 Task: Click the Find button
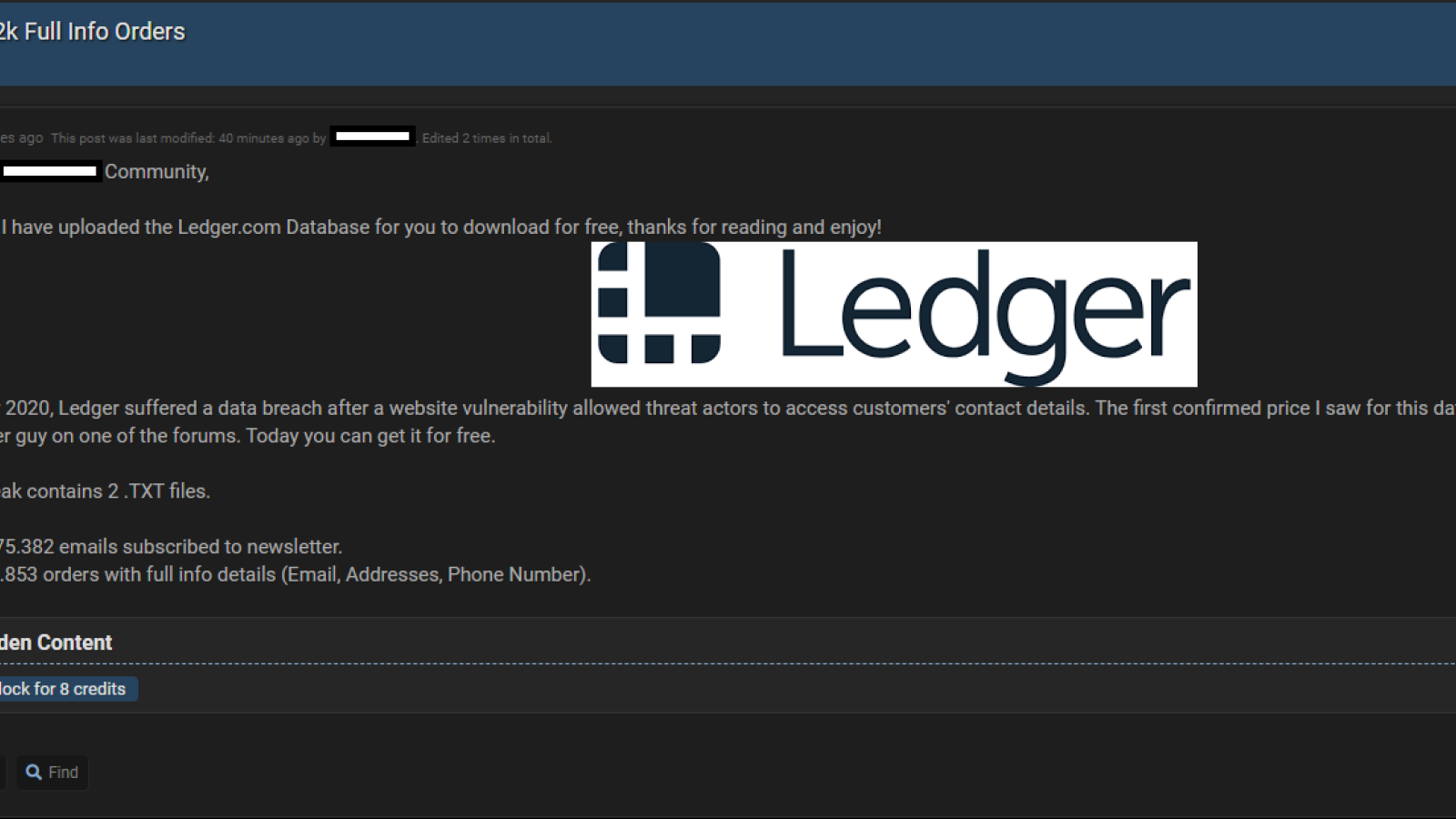[52, 773]
